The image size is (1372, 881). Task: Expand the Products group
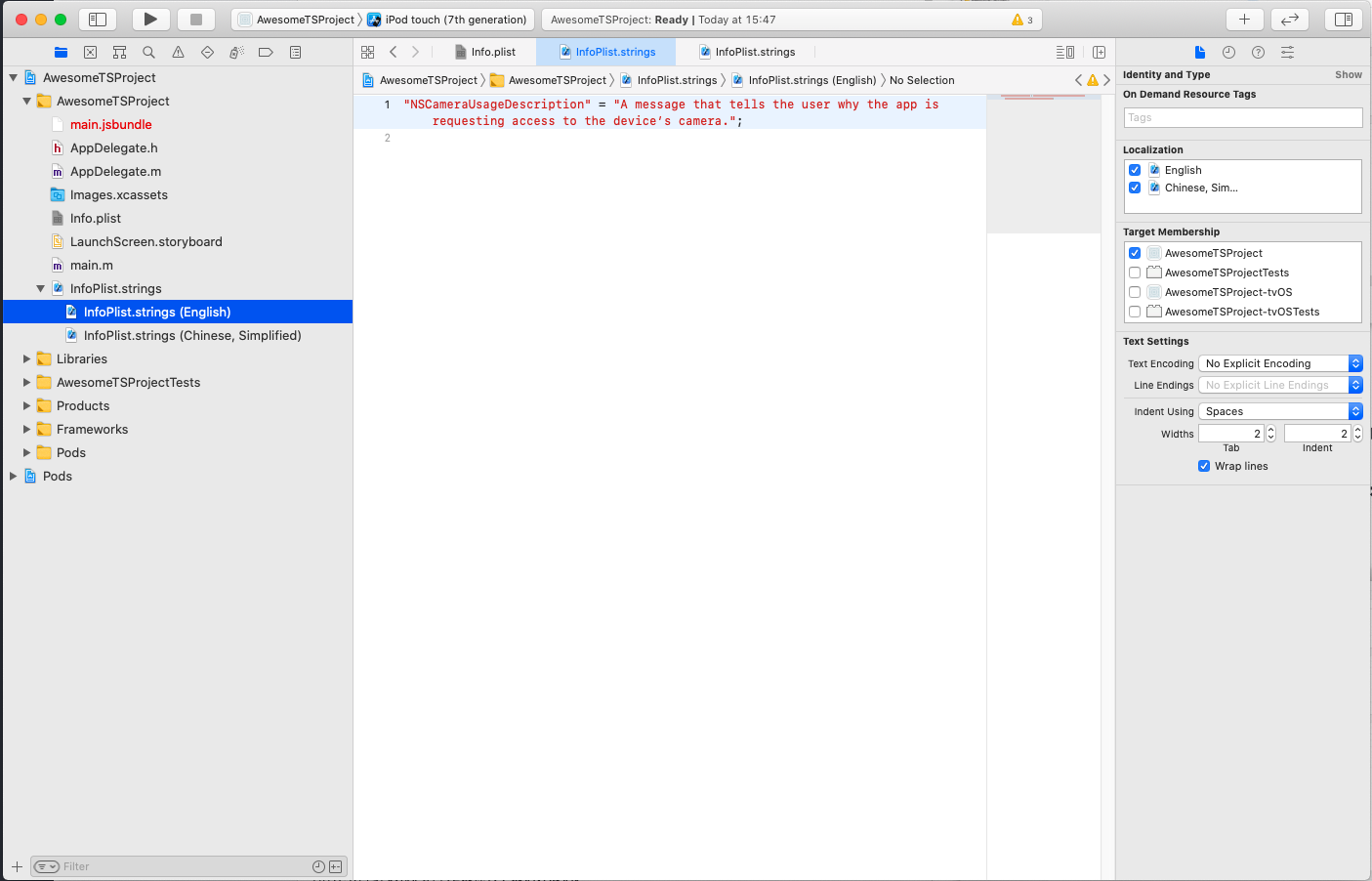pyautogui.click(x=26, y=405)
